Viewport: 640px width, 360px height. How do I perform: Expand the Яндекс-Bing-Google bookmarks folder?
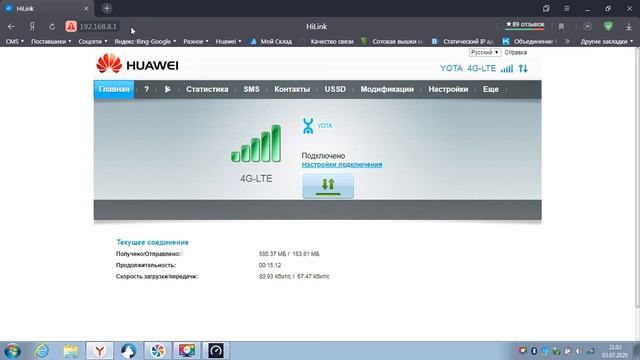[x=145, y=41]
